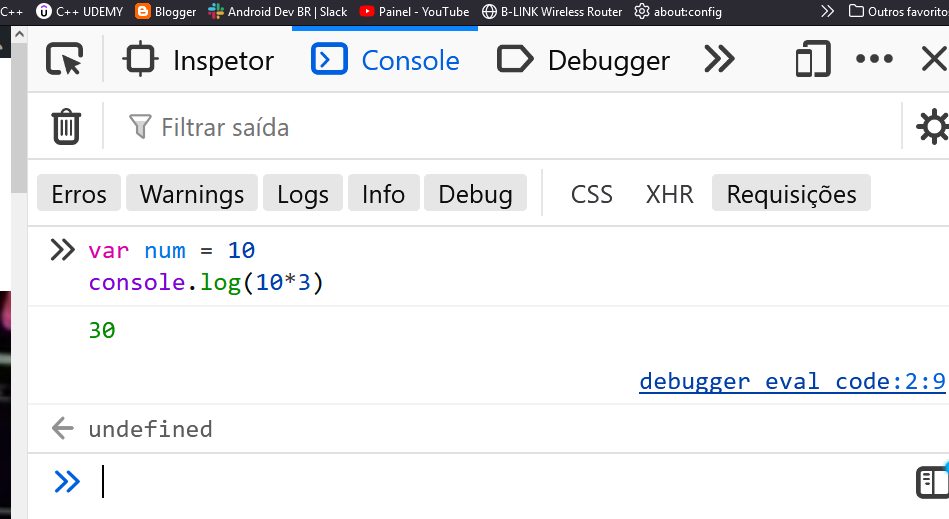Toggle the Requisições filter
This screenshot has height=519, width=949.
pos(791,193)
